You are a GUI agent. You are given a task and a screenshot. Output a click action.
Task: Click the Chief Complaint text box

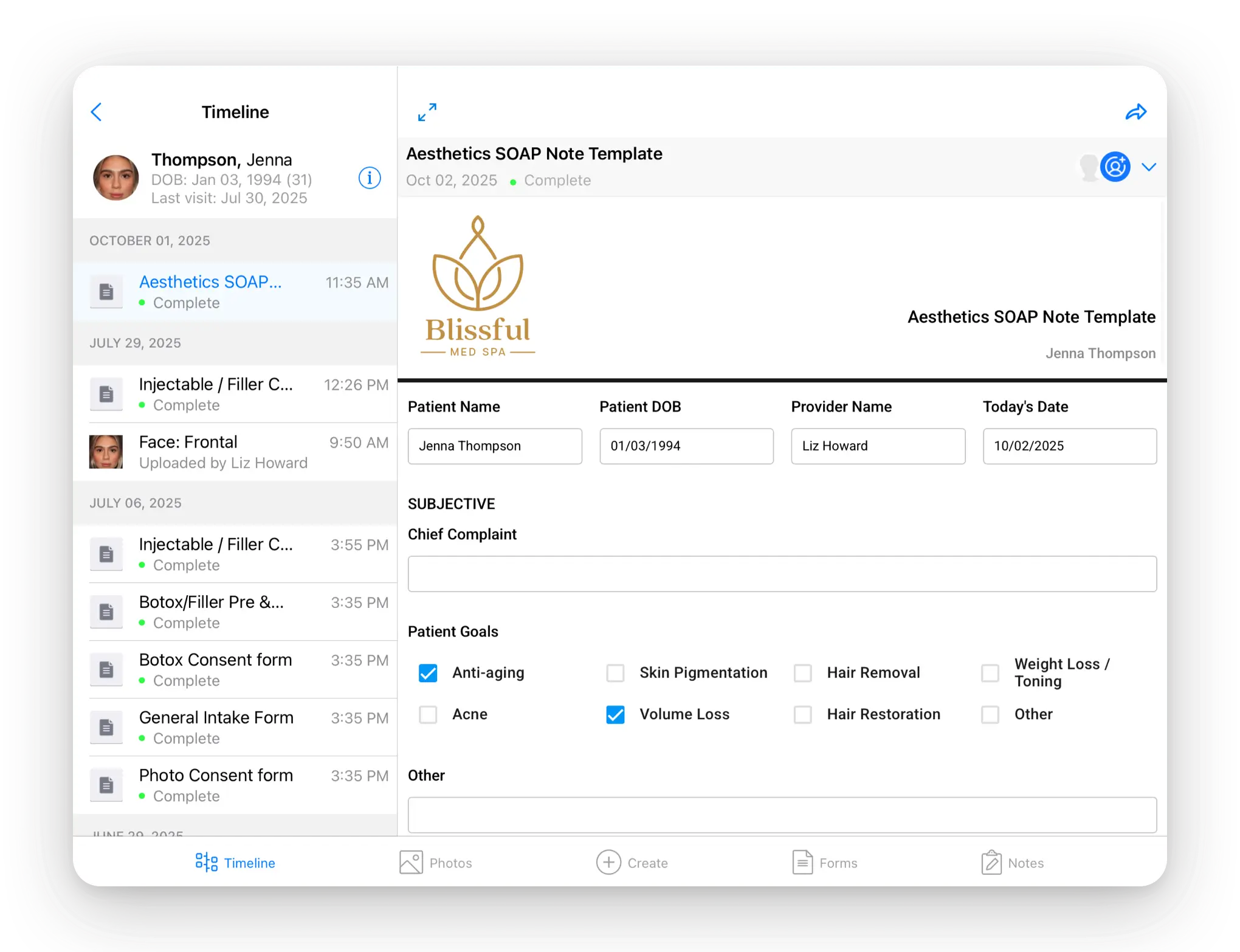(x=782, y=574)
